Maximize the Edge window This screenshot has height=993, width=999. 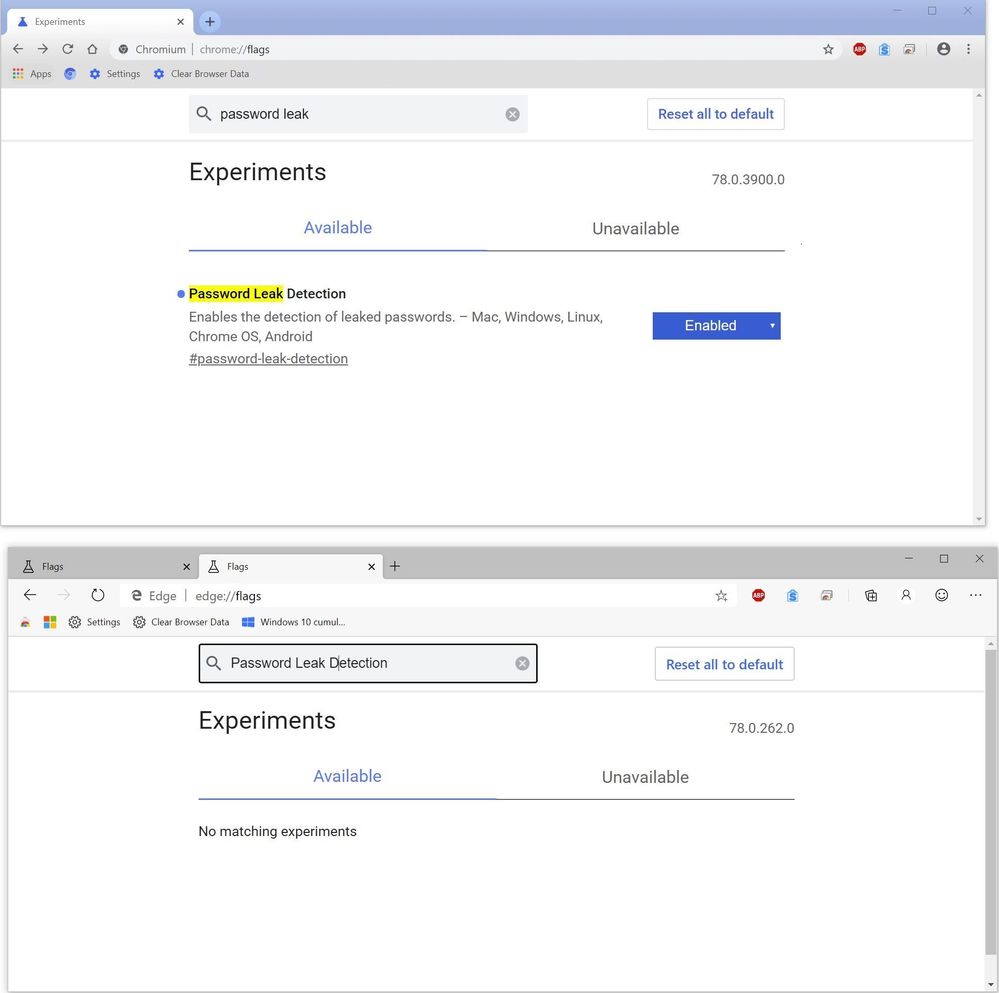tap(944, 559)
